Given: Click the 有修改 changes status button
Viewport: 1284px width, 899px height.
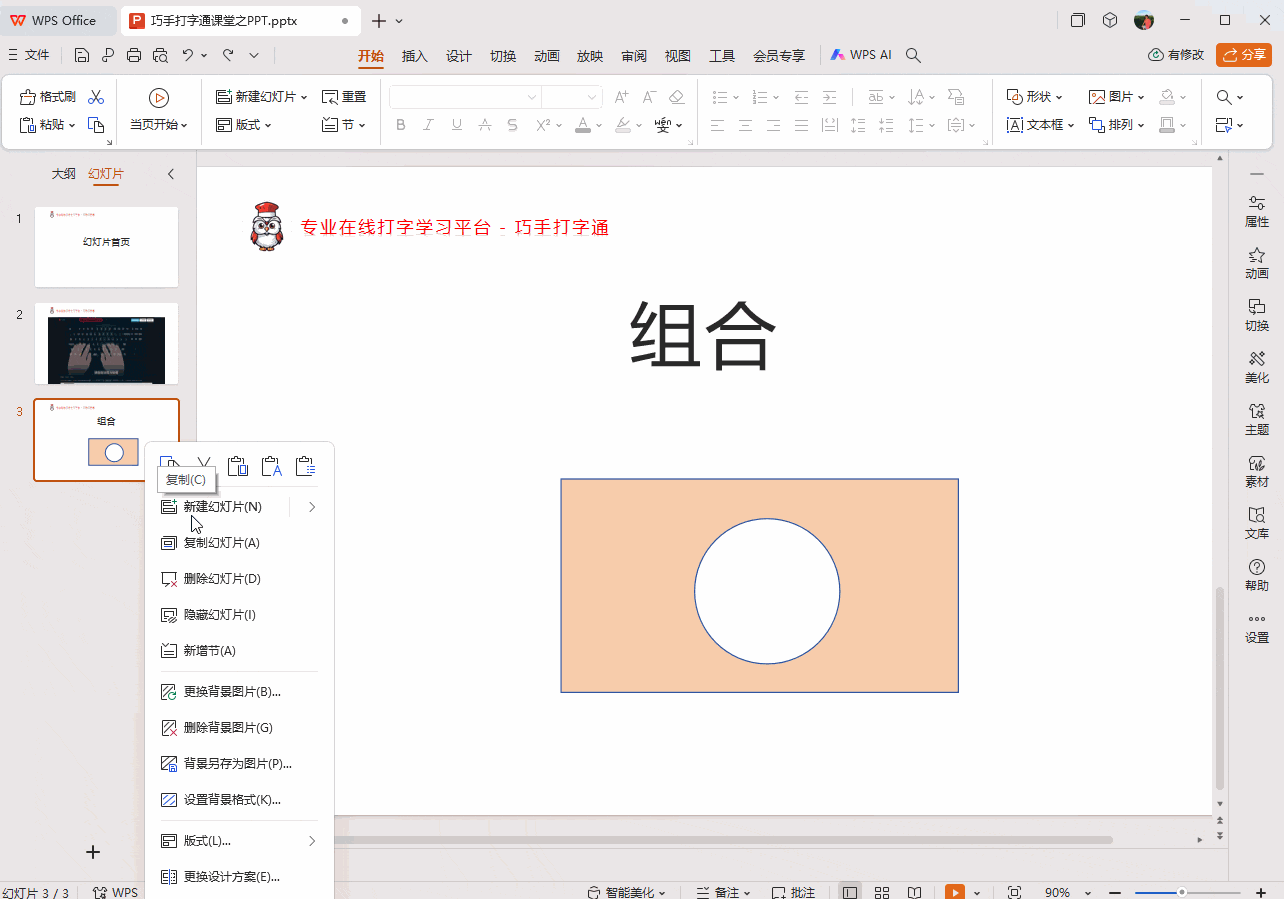Looking at the screenshot, I should coord(1176,55).
